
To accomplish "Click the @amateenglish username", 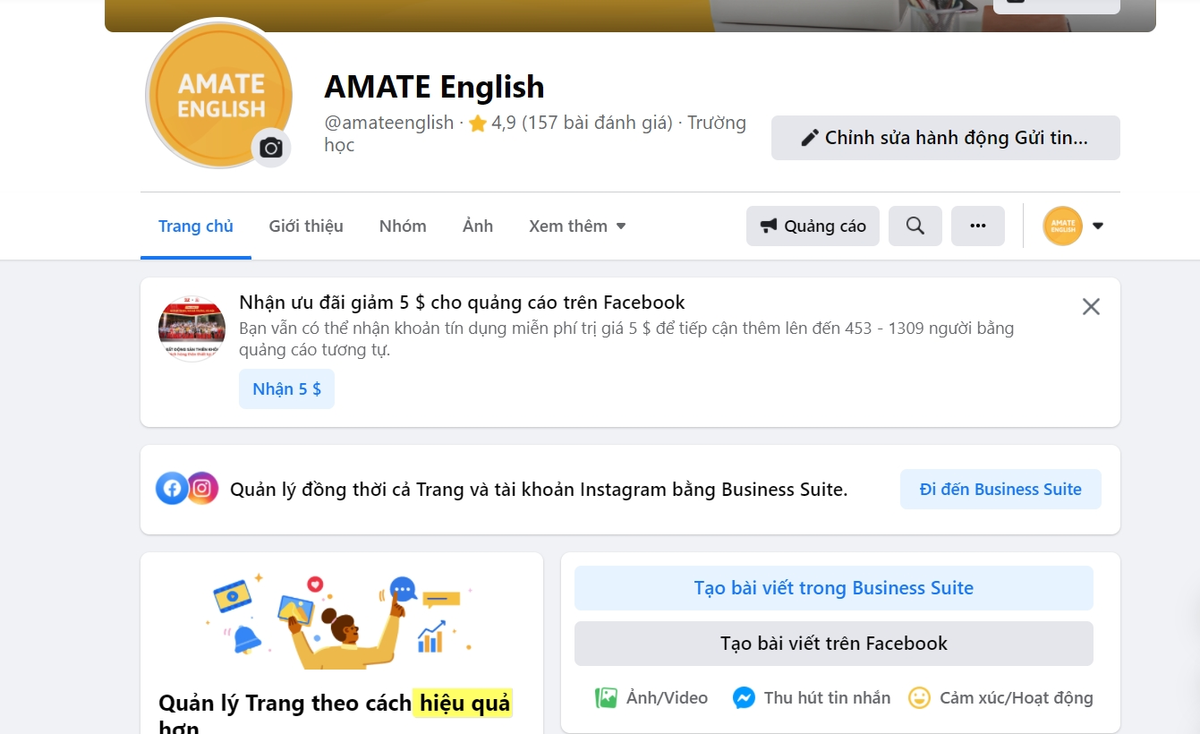I will [x=389, y=123].
